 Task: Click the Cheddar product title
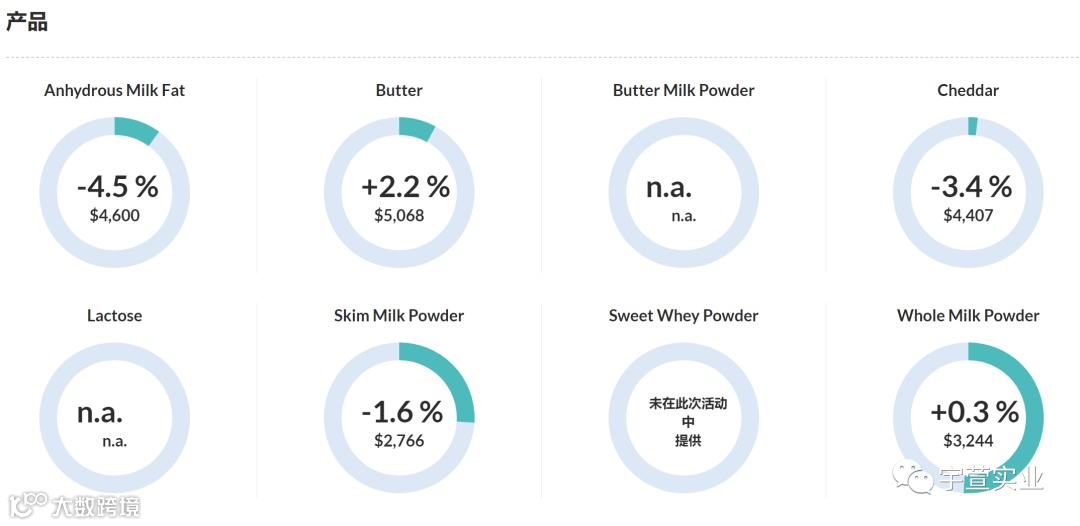[x=968, y=90]
